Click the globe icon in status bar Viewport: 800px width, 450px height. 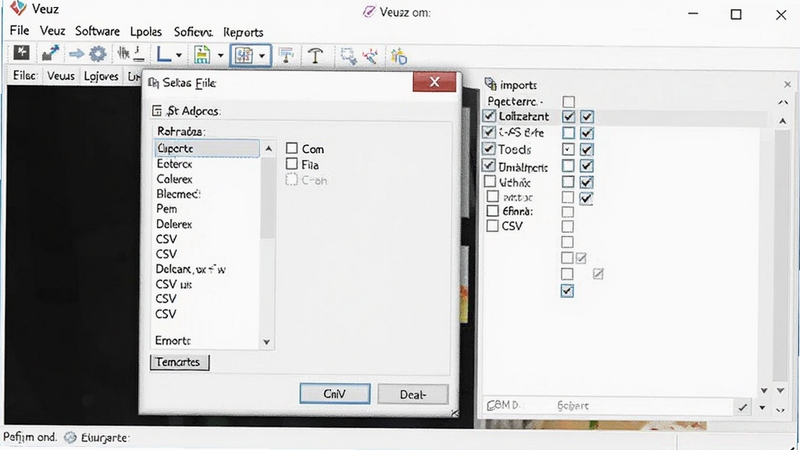70,437
